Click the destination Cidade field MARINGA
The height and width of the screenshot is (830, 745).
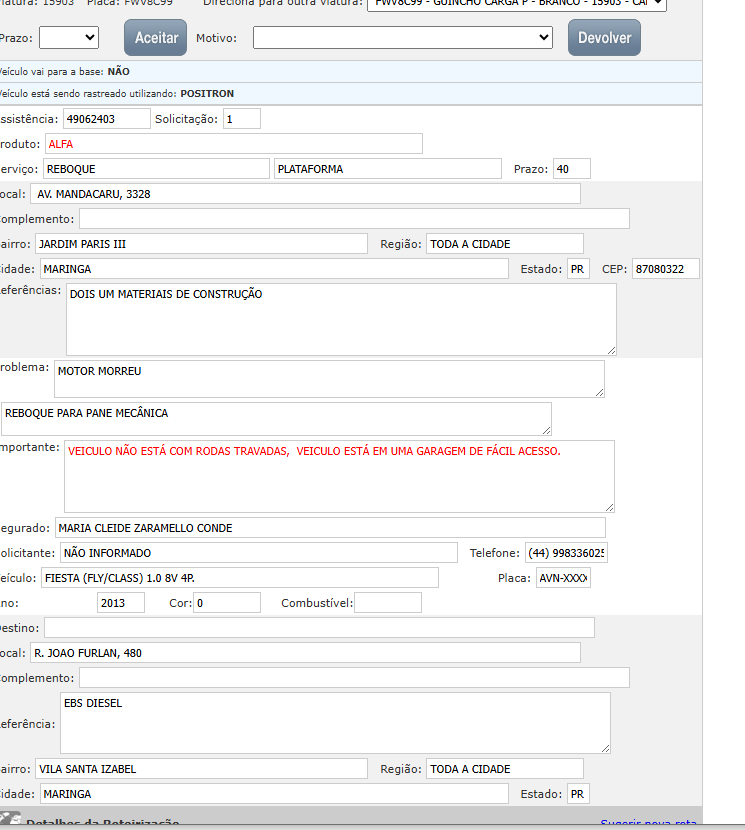274,793
